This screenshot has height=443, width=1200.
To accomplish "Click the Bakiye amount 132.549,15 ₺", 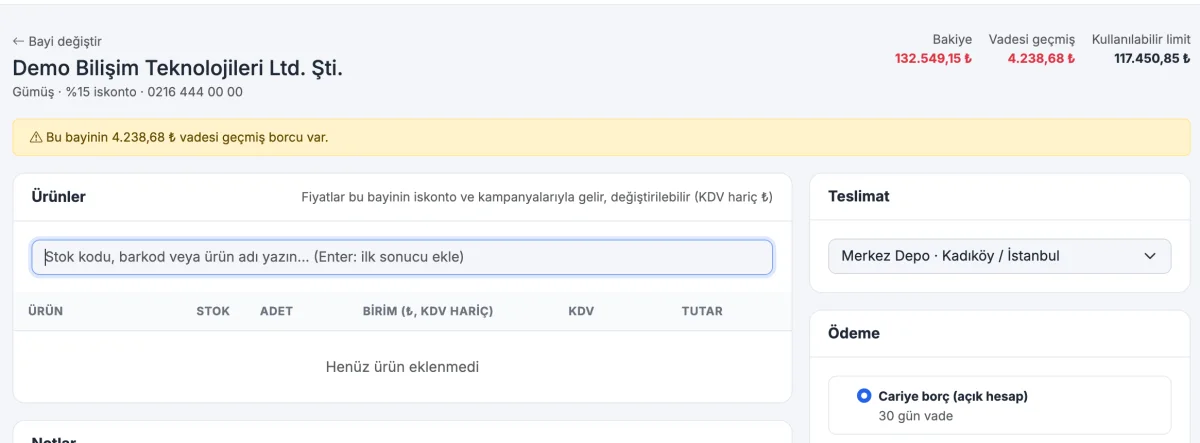I will 933,58.
